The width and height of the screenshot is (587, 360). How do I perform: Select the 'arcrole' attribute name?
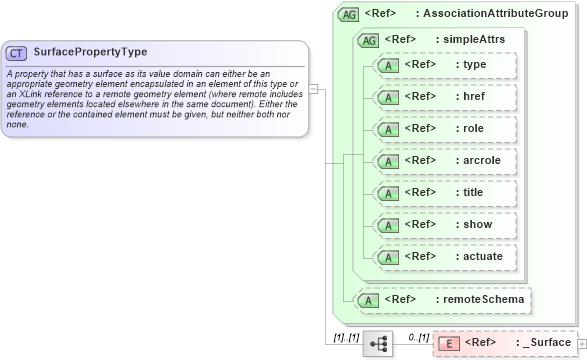[482, 161]
